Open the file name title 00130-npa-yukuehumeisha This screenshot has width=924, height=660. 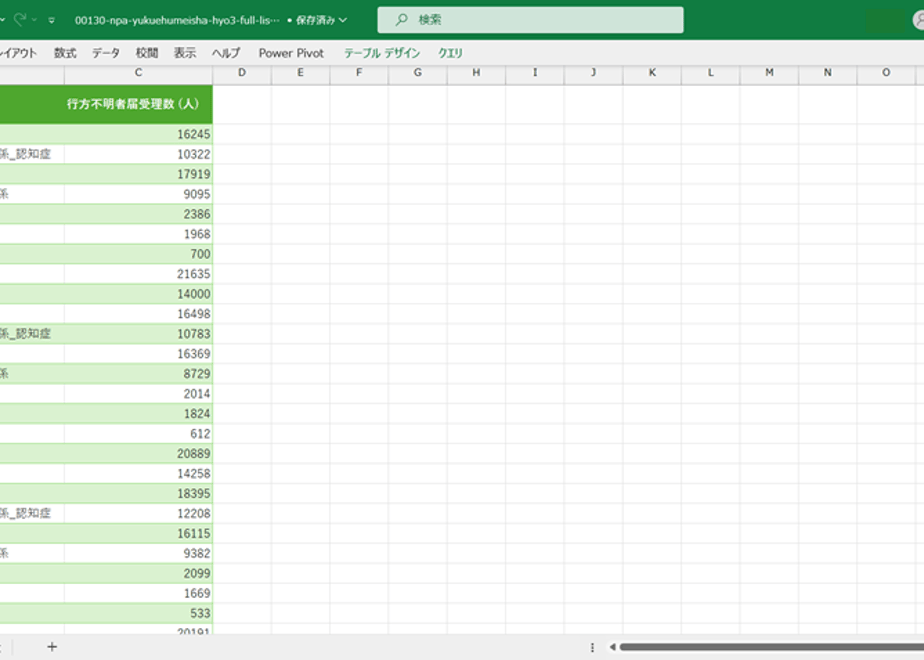177,20
